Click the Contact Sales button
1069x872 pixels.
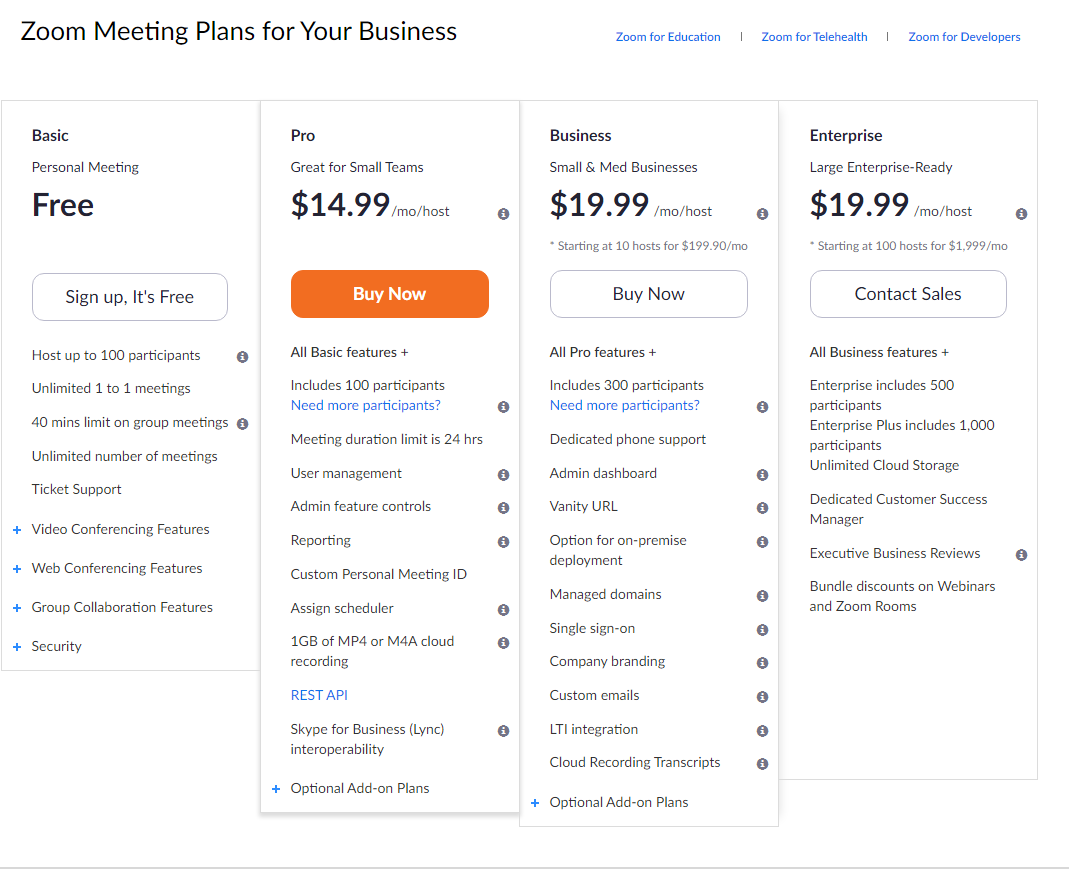click(x=908, y=294)
